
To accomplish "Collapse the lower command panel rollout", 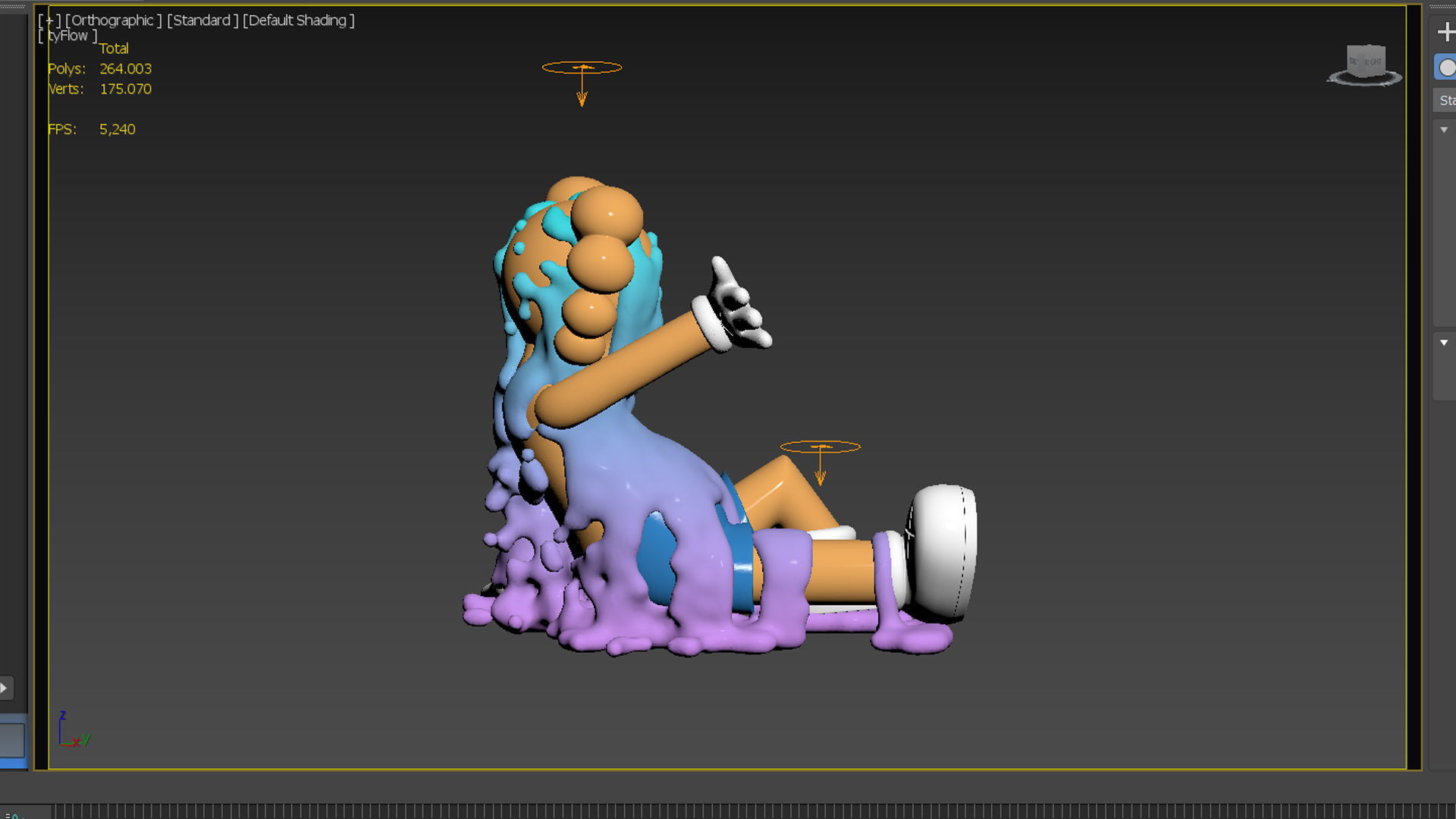I will point(1444,343).
